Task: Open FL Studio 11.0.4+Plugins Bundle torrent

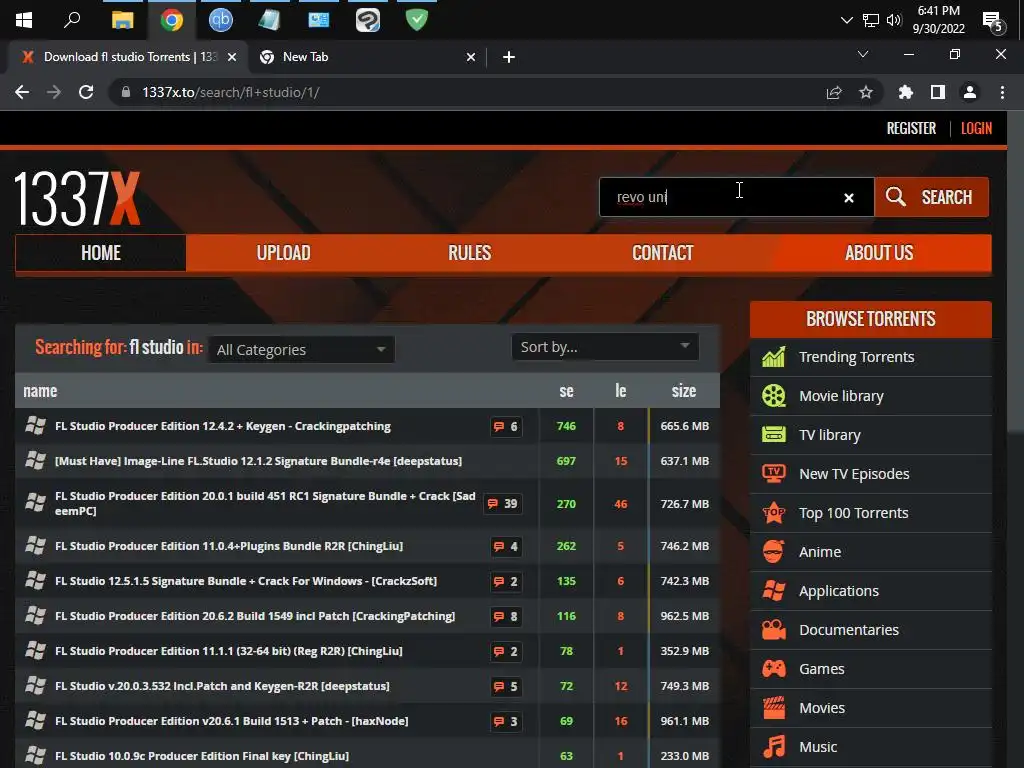Action: click(229, 546)
